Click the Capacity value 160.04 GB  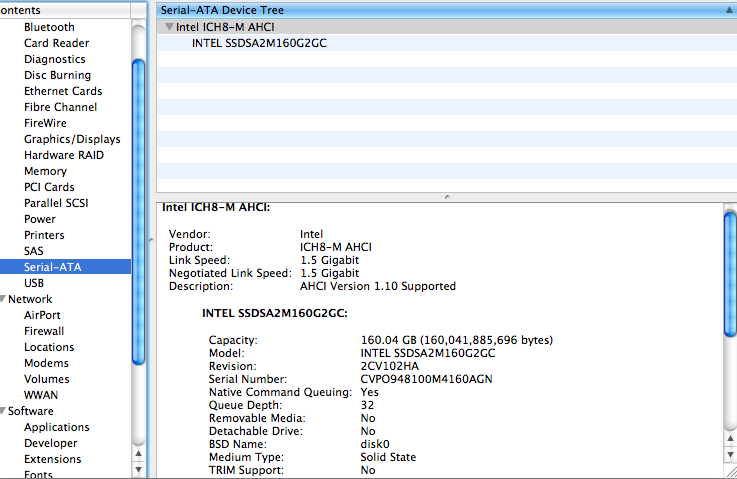tap(456, 340)
